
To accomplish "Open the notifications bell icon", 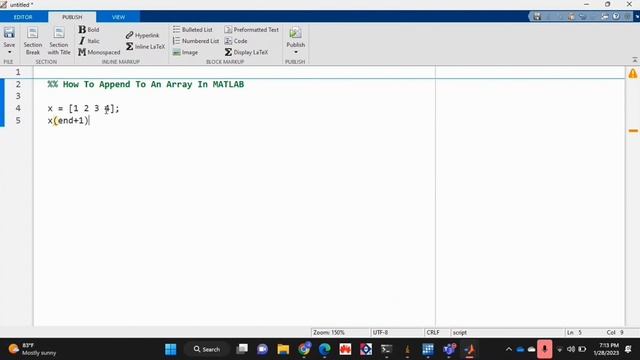I will (629, 349).
